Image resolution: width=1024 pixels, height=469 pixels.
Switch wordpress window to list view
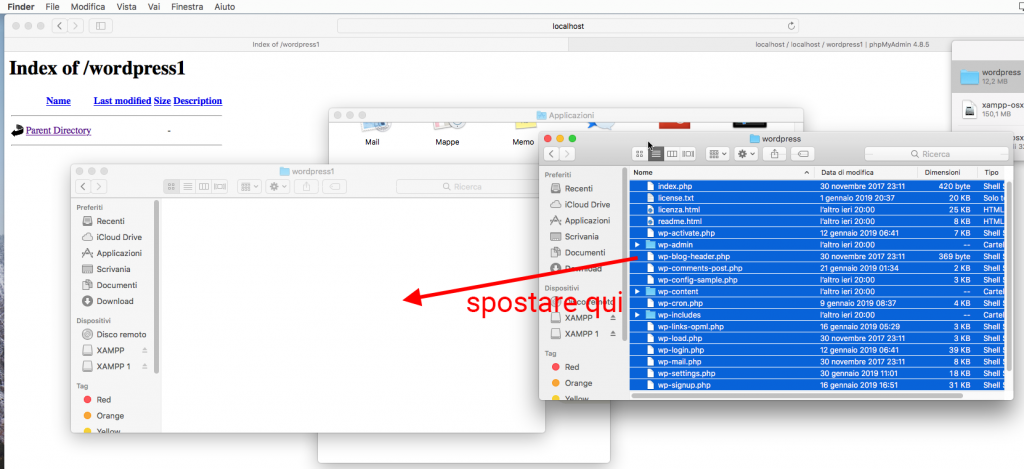pyautogui.click(x=656, y=154)
